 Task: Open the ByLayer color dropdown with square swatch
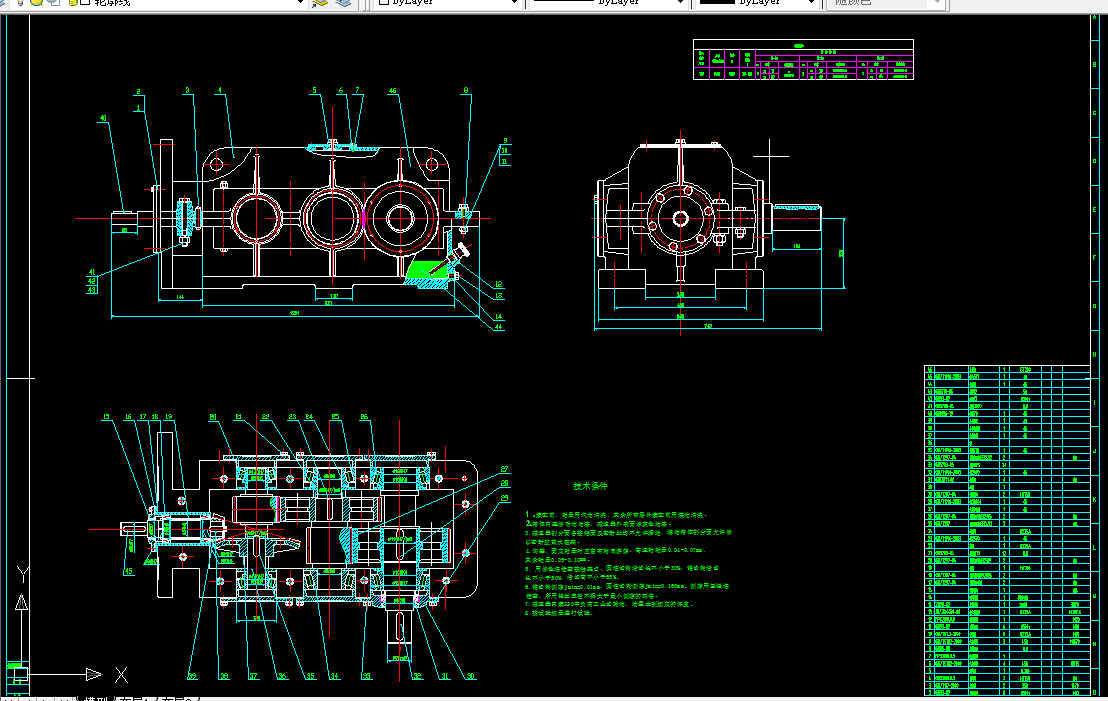click(448, 3)
